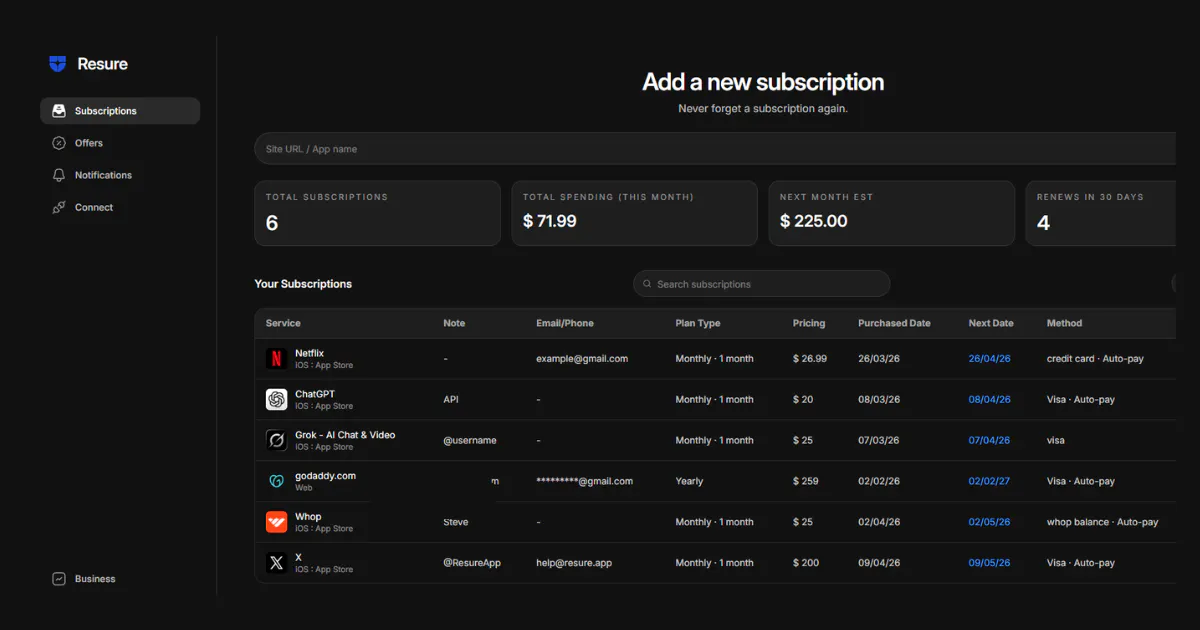Click the Purchased Date column header
Screen dimensions: 1200x630
[x=894, y=323]
